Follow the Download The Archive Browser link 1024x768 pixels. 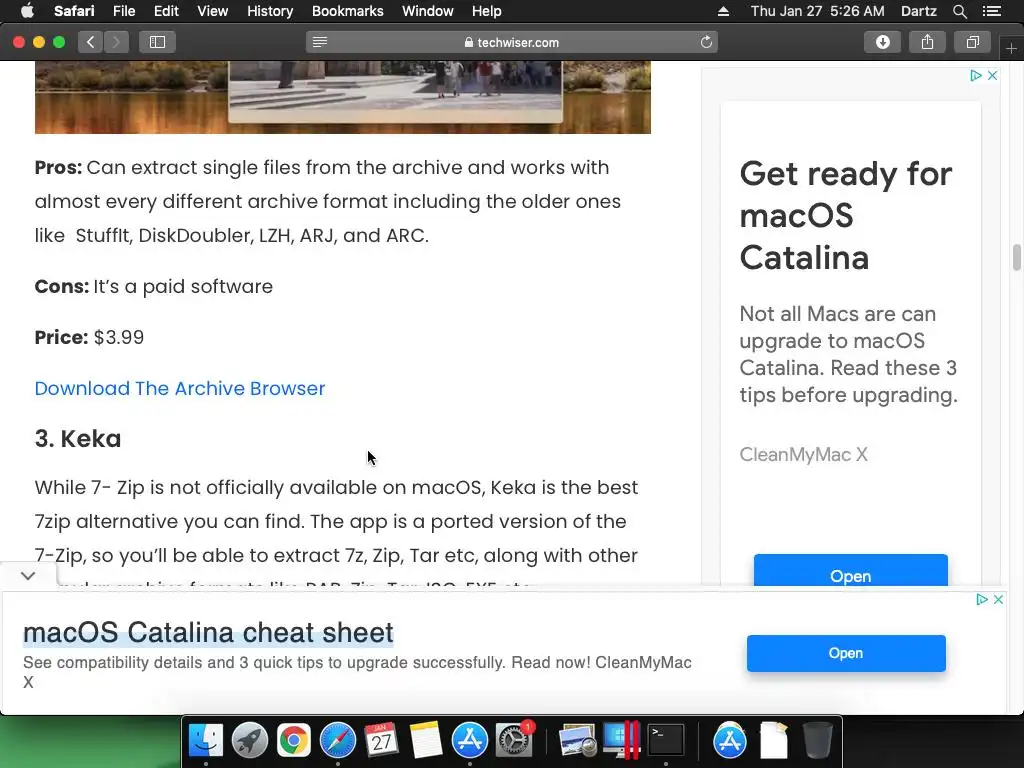180,389
